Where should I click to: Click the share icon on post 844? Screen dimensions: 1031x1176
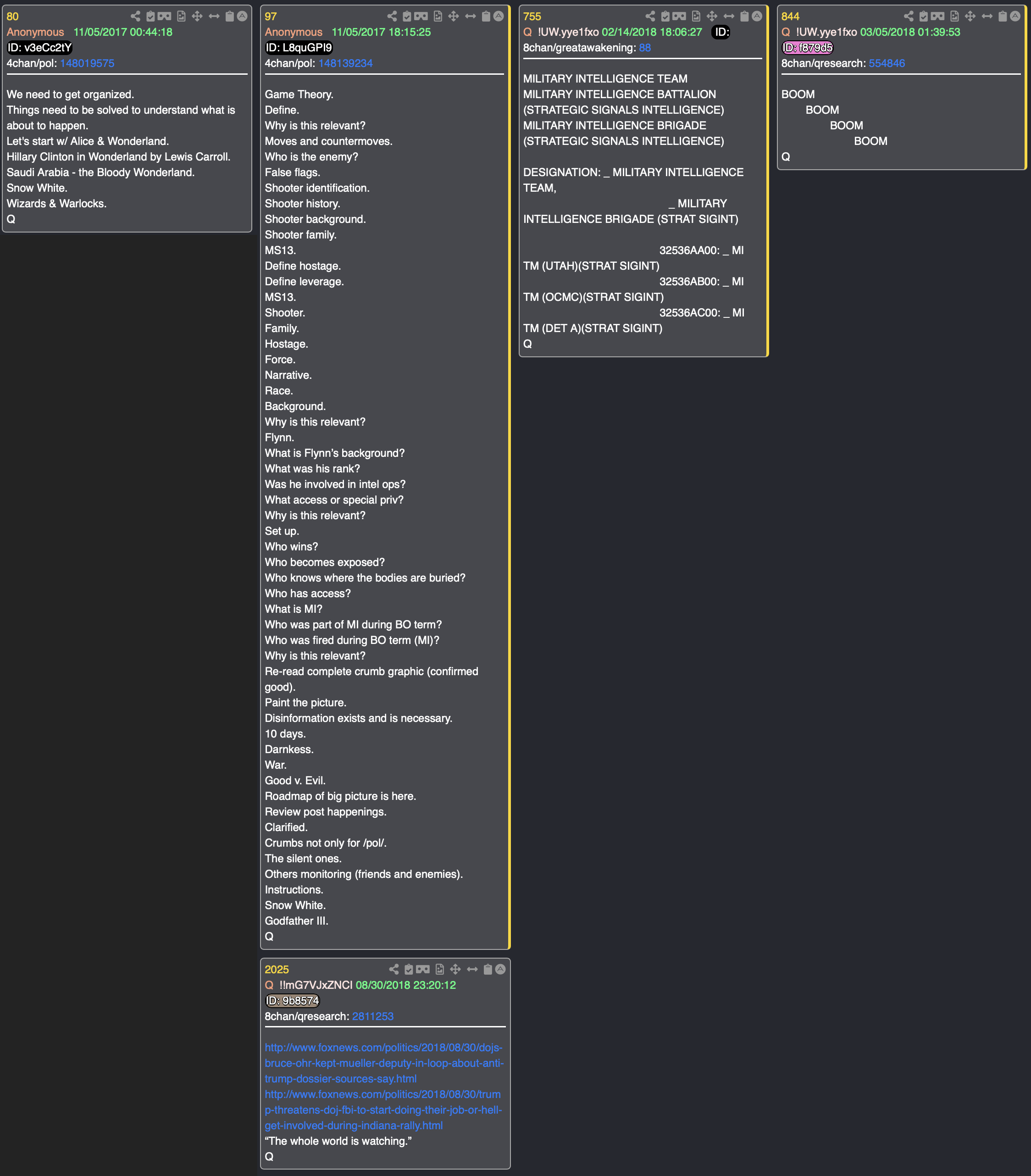[x=909, y=16]
